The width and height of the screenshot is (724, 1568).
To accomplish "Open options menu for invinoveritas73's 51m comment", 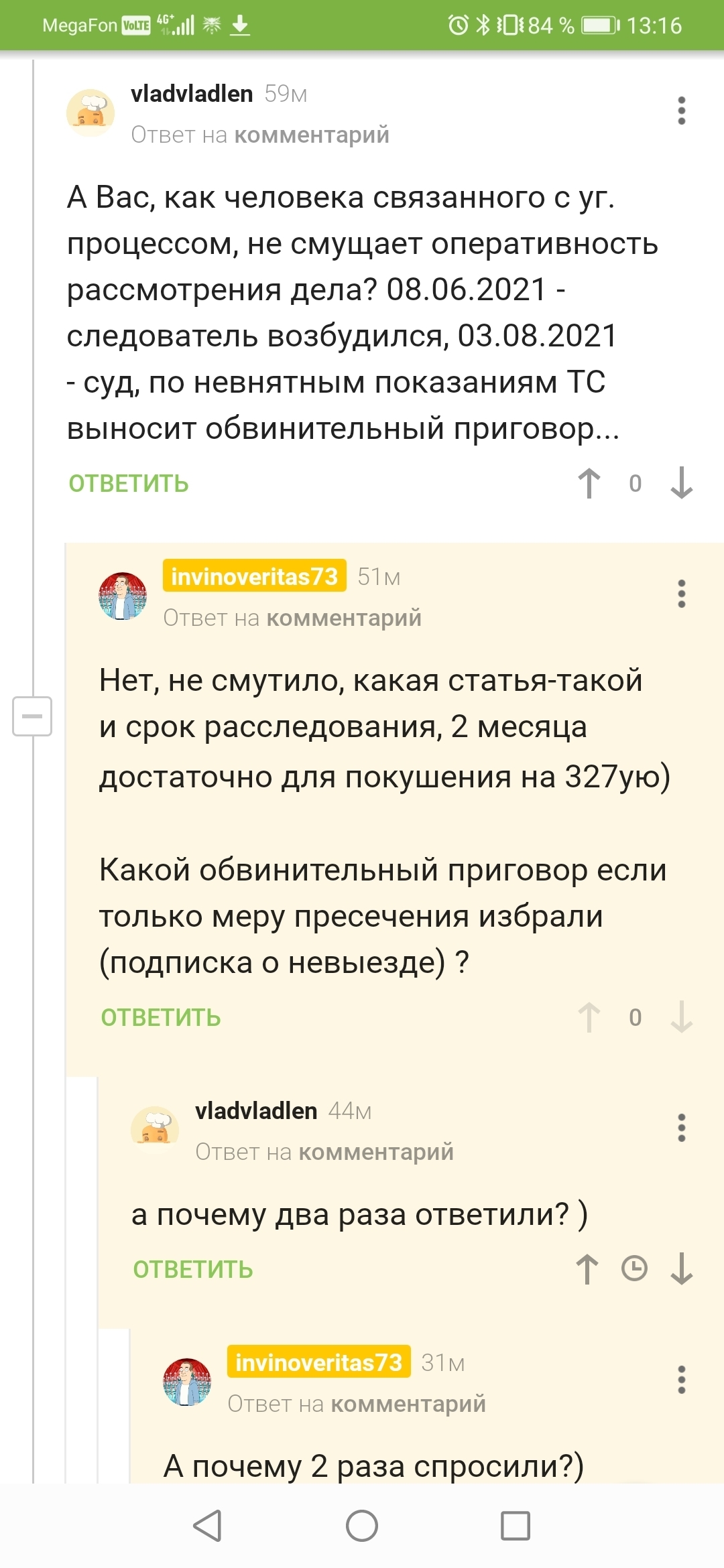I will tap(681, 594).
